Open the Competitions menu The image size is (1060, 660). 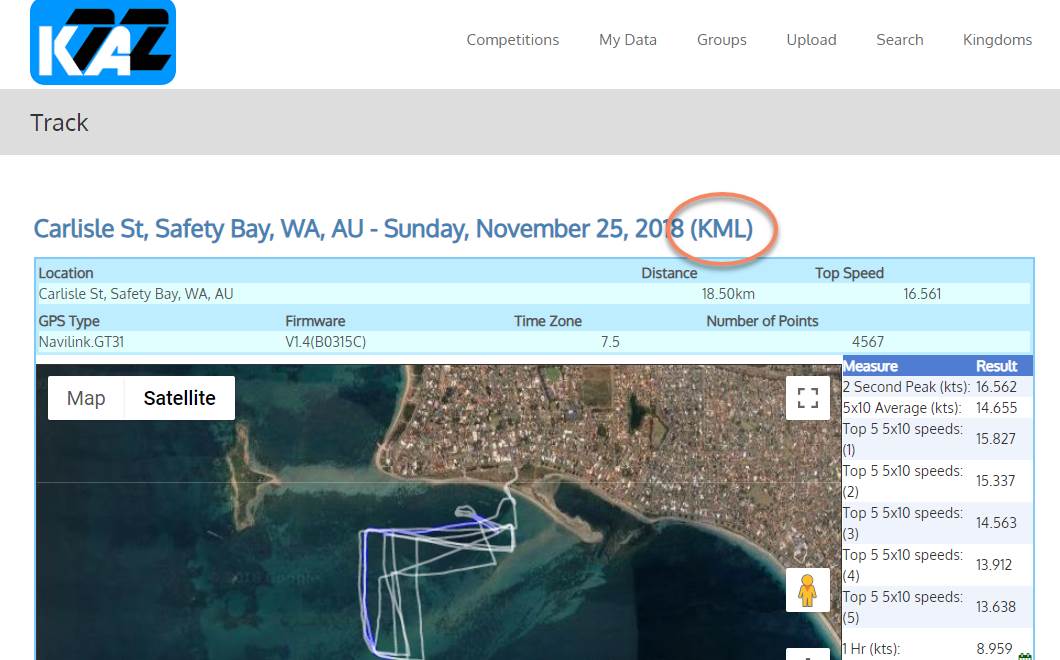pyautogui.click(x=512, y=40)
